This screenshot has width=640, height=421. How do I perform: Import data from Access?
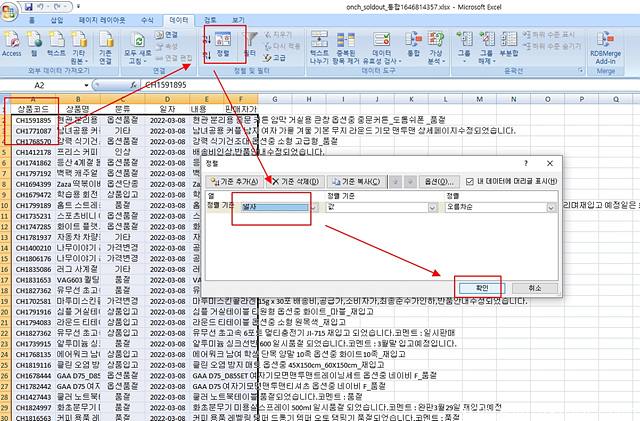pyautogui.click(x=11, y=44)
